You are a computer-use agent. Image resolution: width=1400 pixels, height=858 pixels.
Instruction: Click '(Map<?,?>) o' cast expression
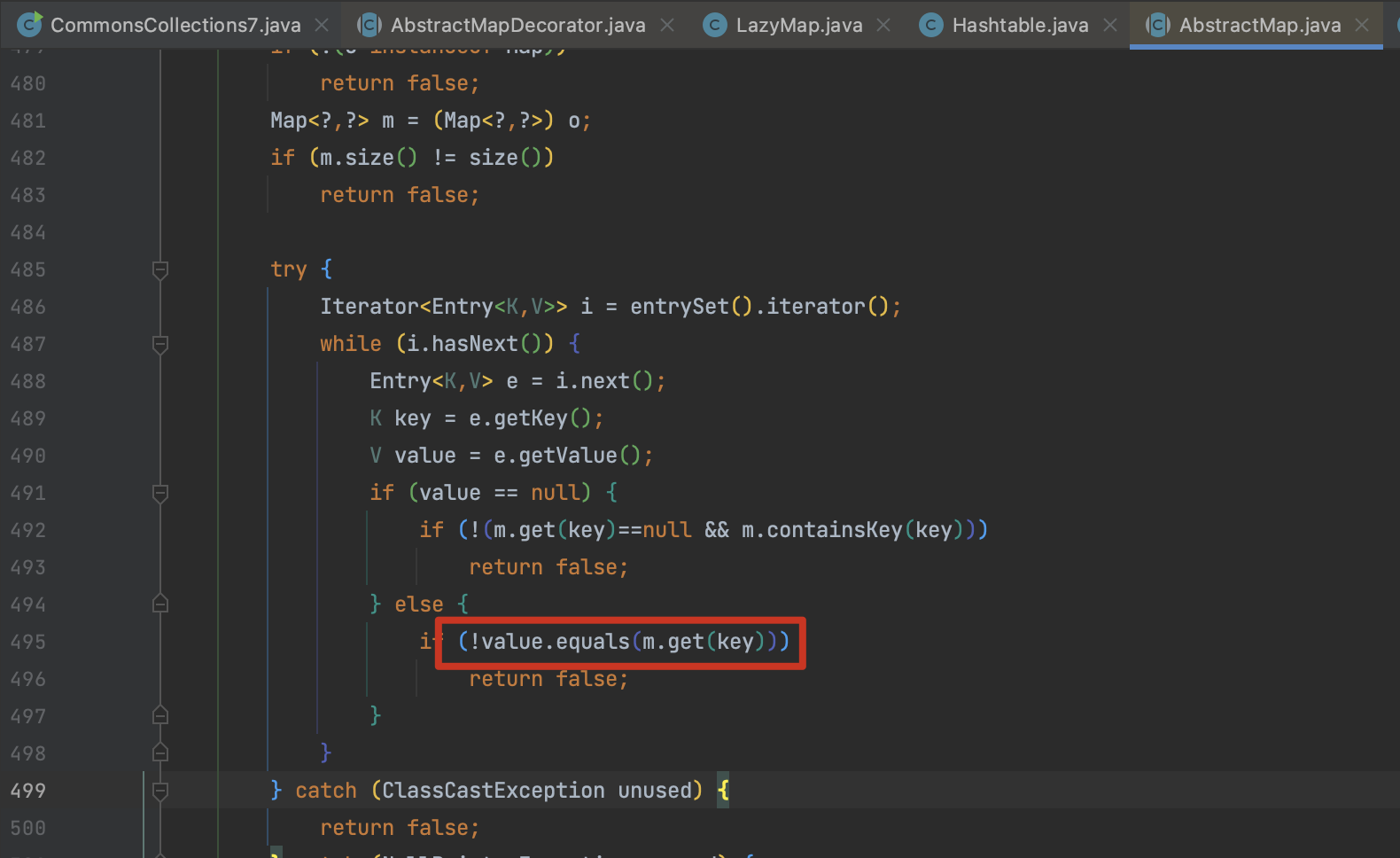pos(506,121)
